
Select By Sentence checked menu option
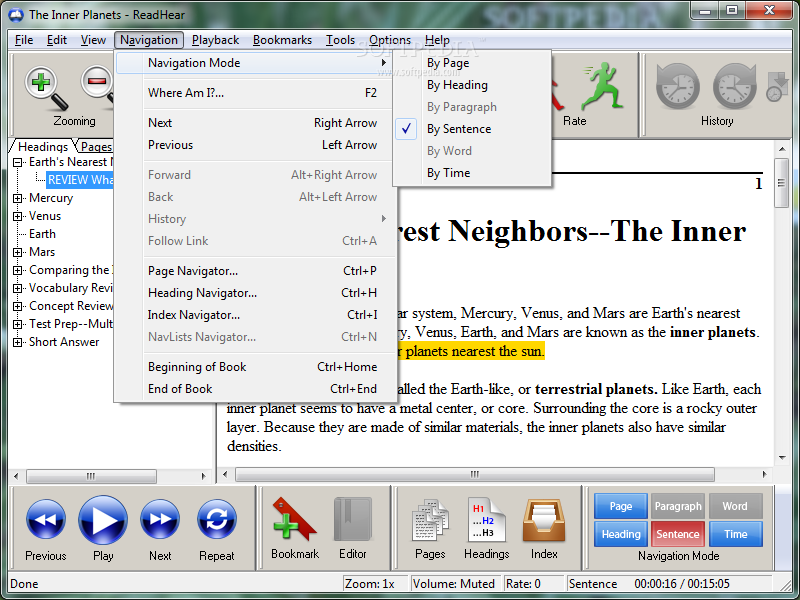pos(472,129)
